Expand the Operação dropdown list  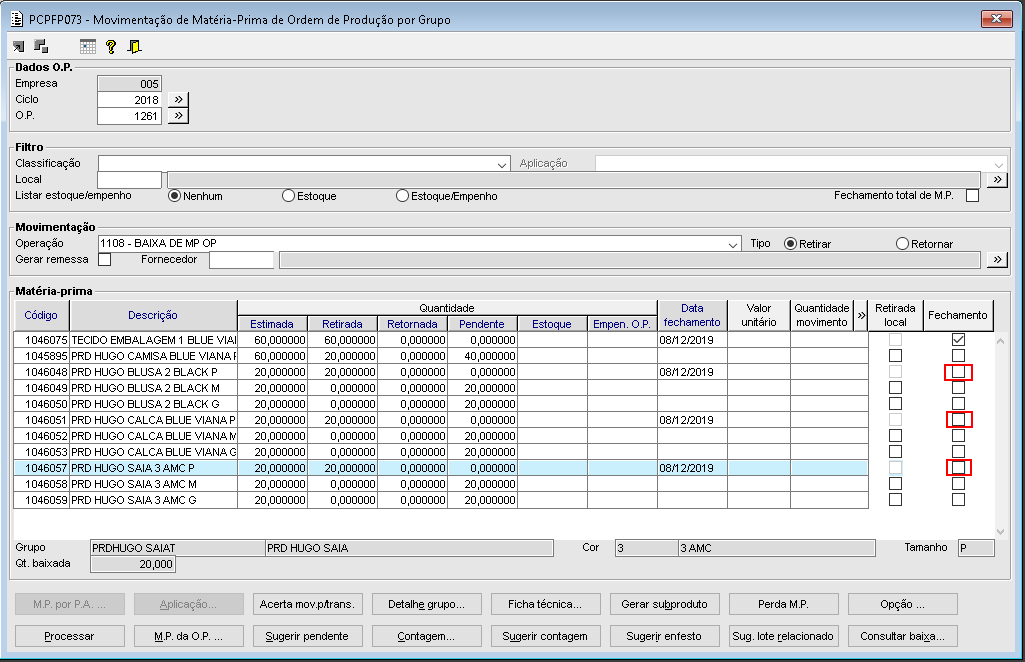[x=733, y=244]
